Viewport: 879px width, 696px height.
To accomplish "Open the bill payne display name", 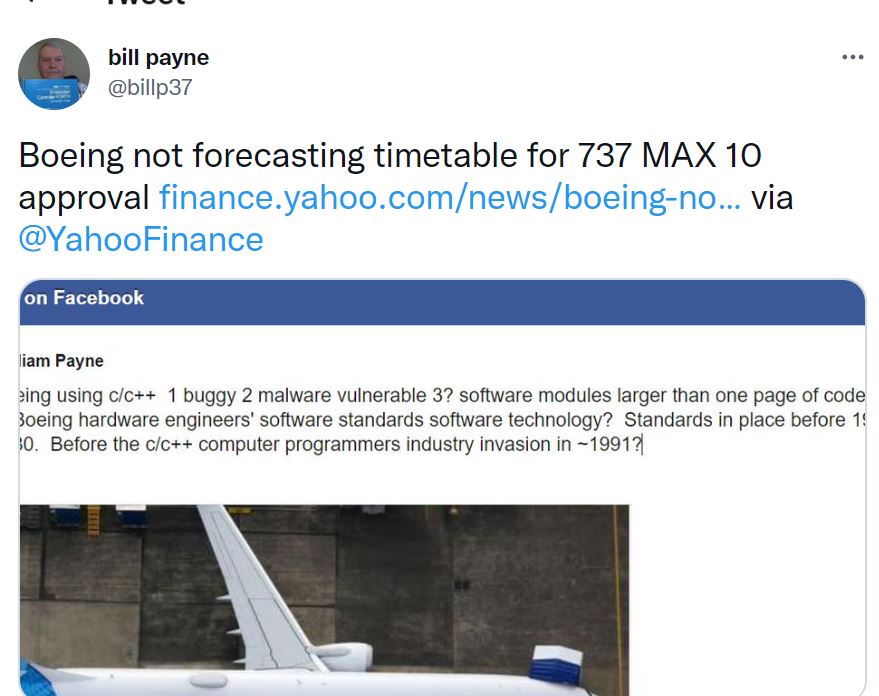I will (x=158, y=58).
